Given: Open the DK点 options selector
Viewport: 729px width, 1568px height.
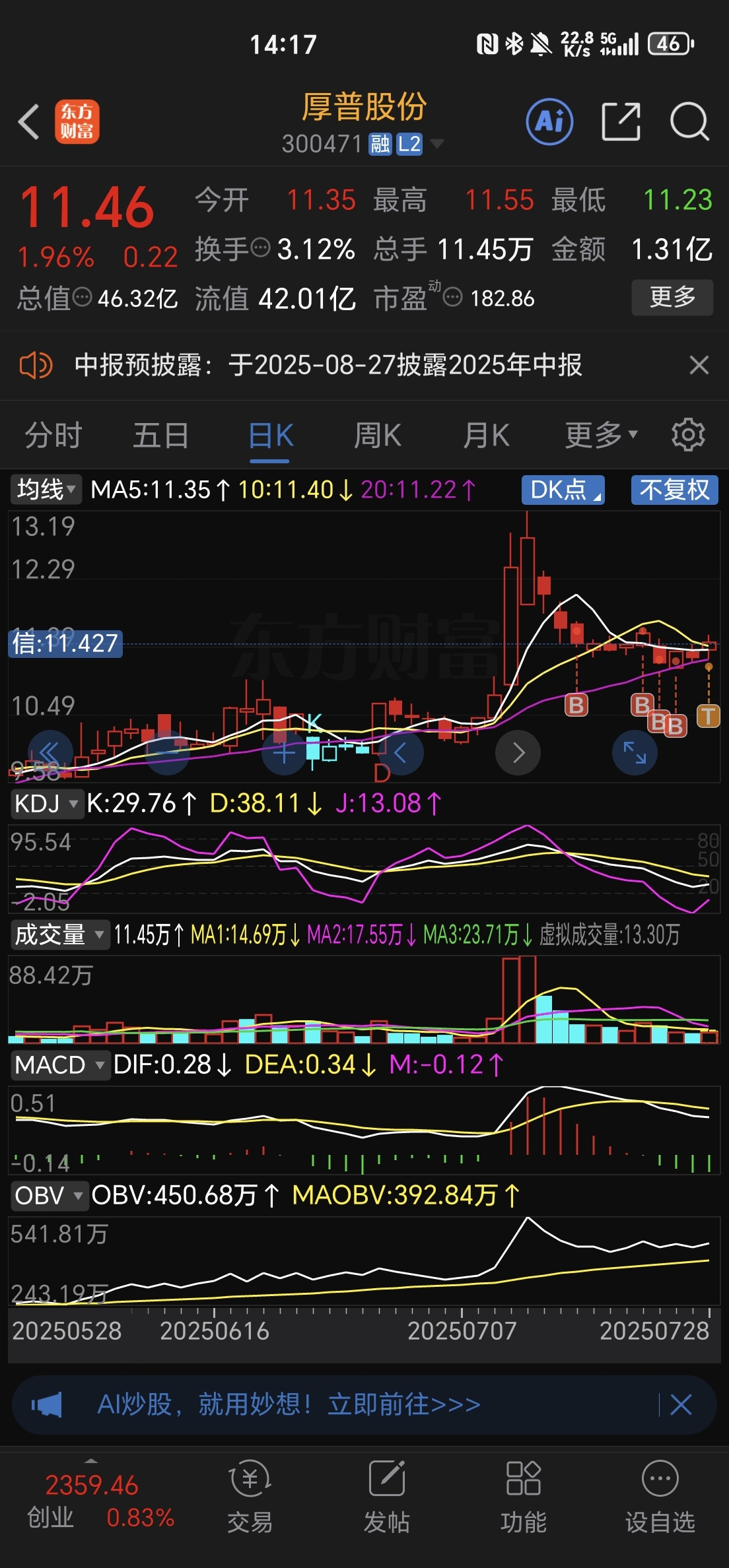Looking at the screenshot, I should (563, 490).
